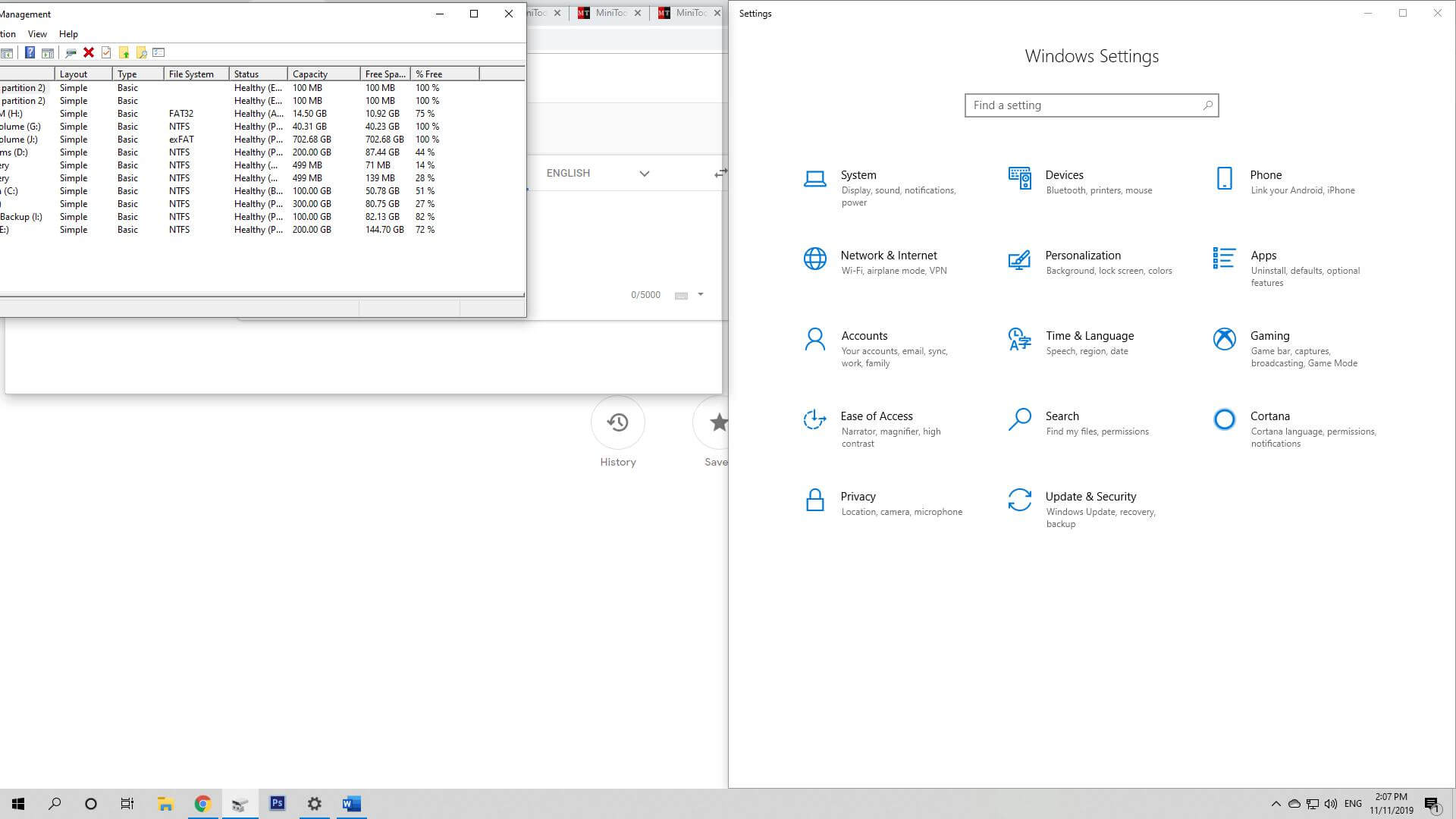Click the taskbar search magnifier icon
This screenshot has height=819, width=1456.
point(55,804)
